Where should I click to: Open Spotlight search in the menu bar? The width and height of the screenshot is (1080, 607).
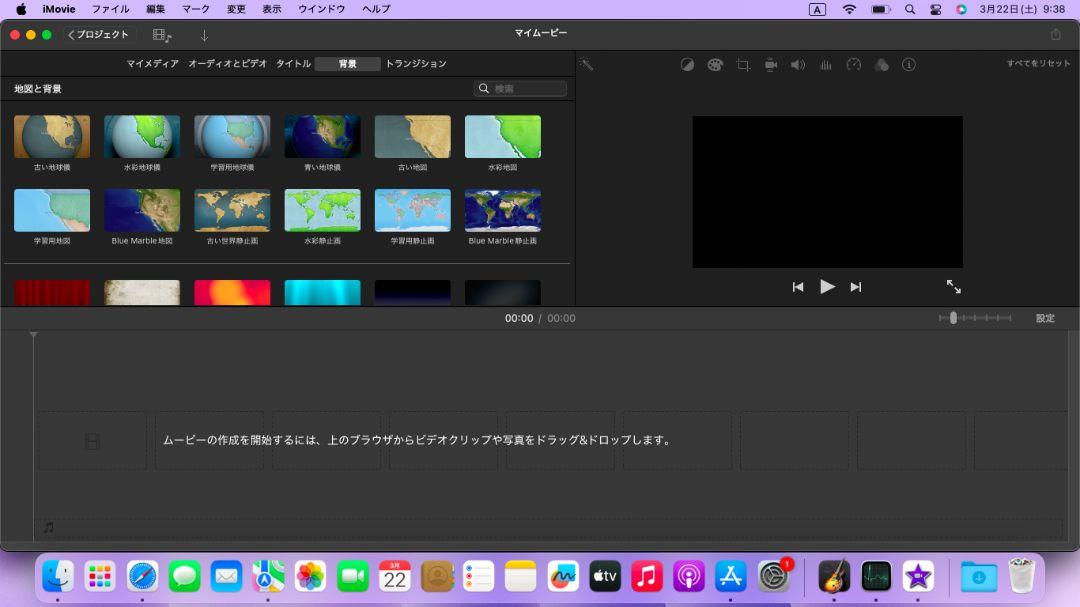[x=910, y=9]
